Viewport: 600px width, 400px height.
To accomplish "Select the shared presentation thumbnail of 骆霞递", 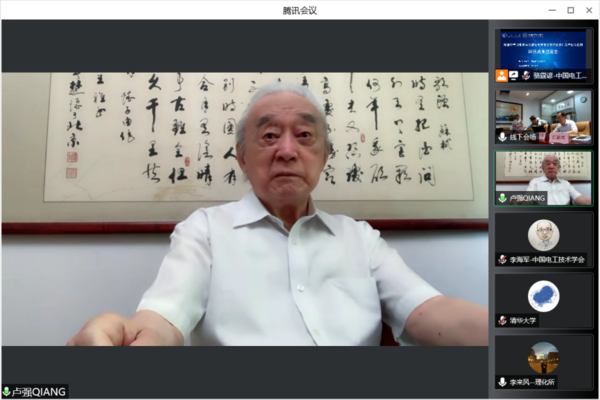I will click(544, 47).
